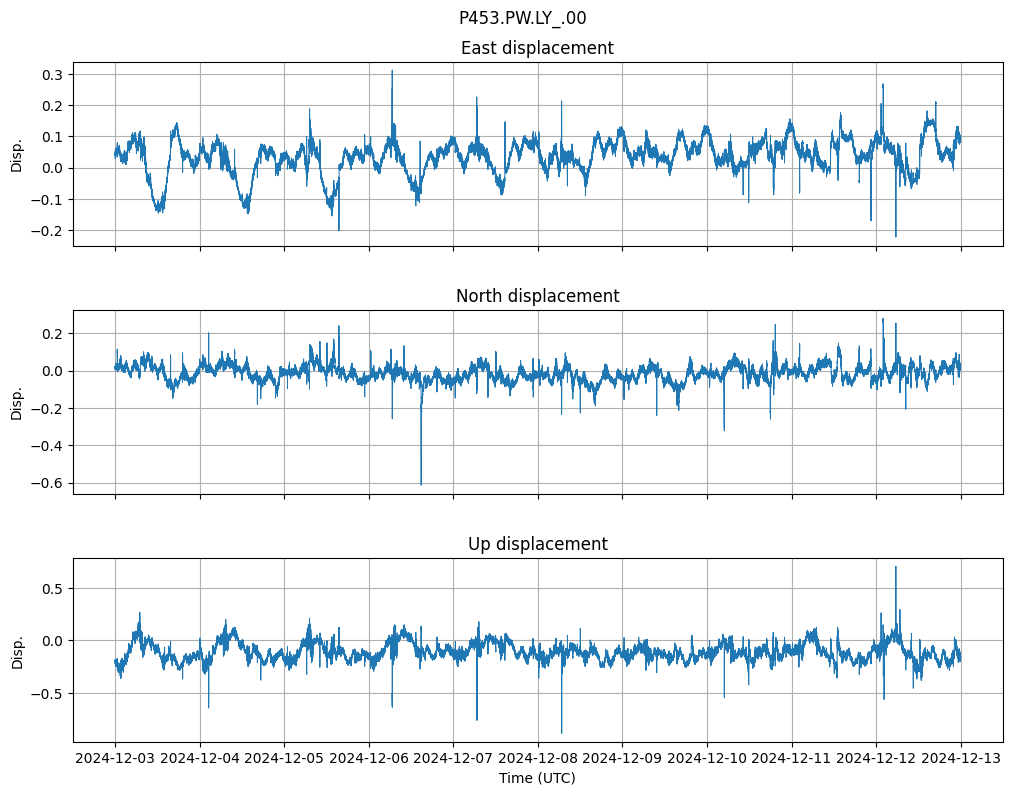Viewport: 1012px width, 795px height.
Task: Click the tallest positive spike in Up plot
Action: 895,568
